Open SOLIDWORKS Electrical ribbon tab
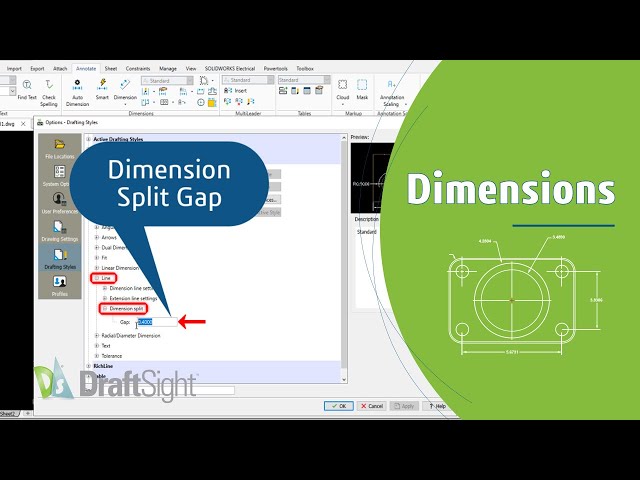This screenshot has width=640, height=480. 230,69
